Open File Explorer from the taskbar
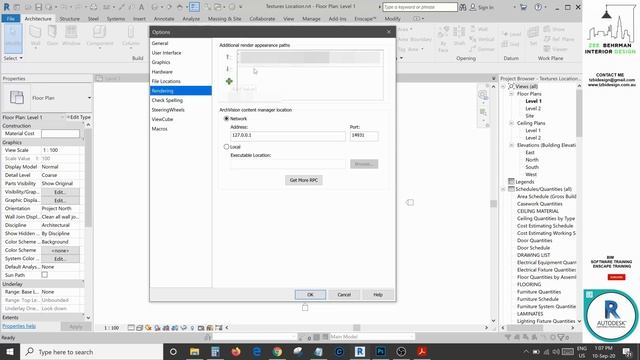This screenshot has width=640, height=360. tap(194, 351)
